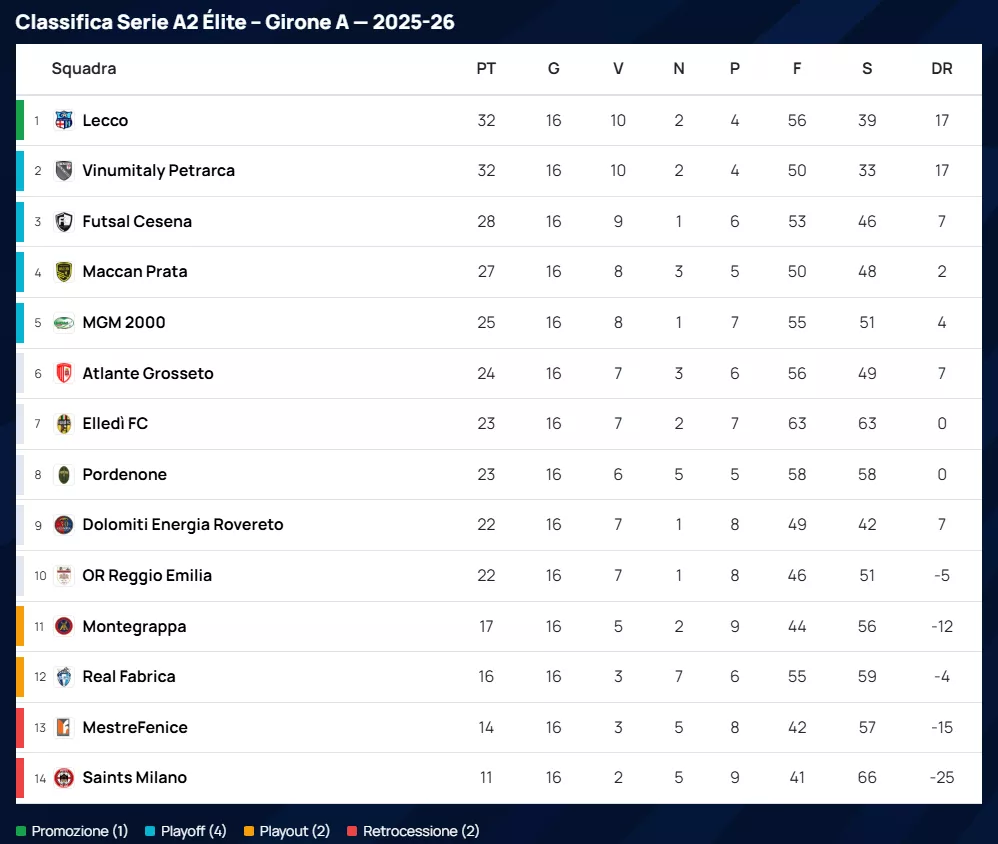Click the red Retrocessione legend swatch
This screenshot has width=998, height=844.
[352, 832]
